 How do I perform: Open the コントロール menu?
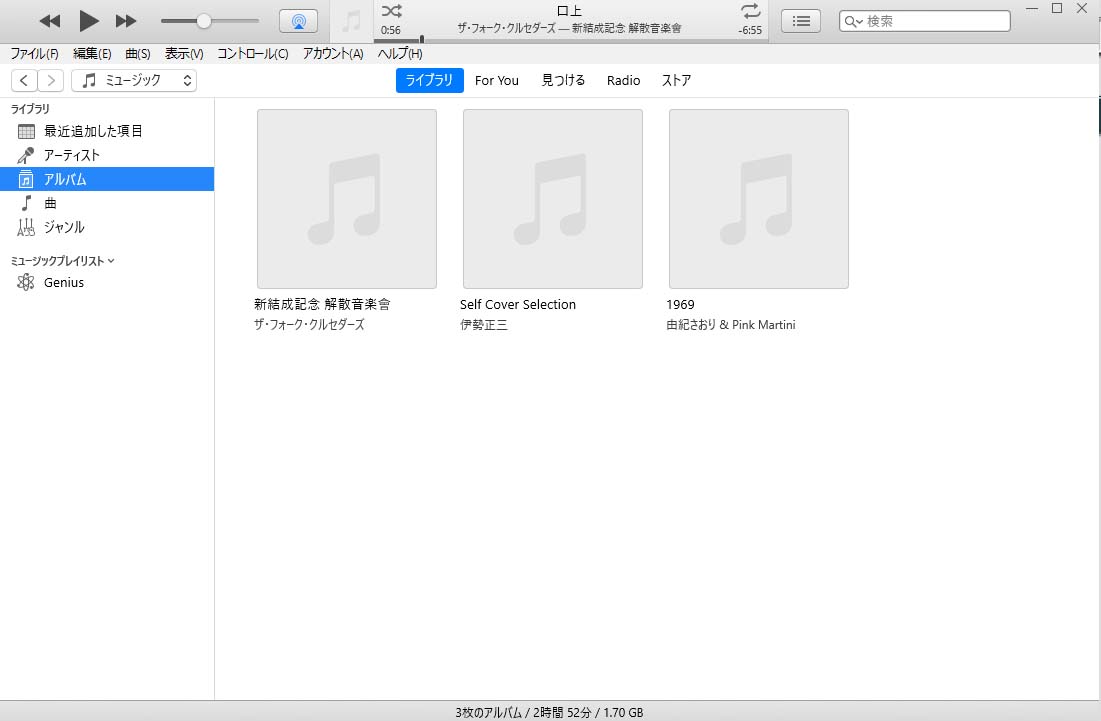tap(252, 54)
